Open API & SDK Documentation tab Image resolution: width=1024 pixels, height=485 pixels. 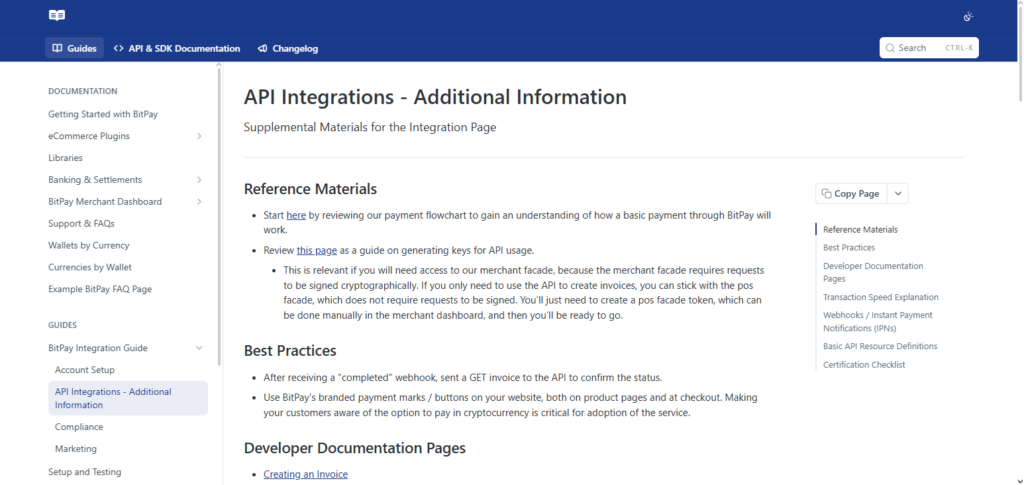176,48
